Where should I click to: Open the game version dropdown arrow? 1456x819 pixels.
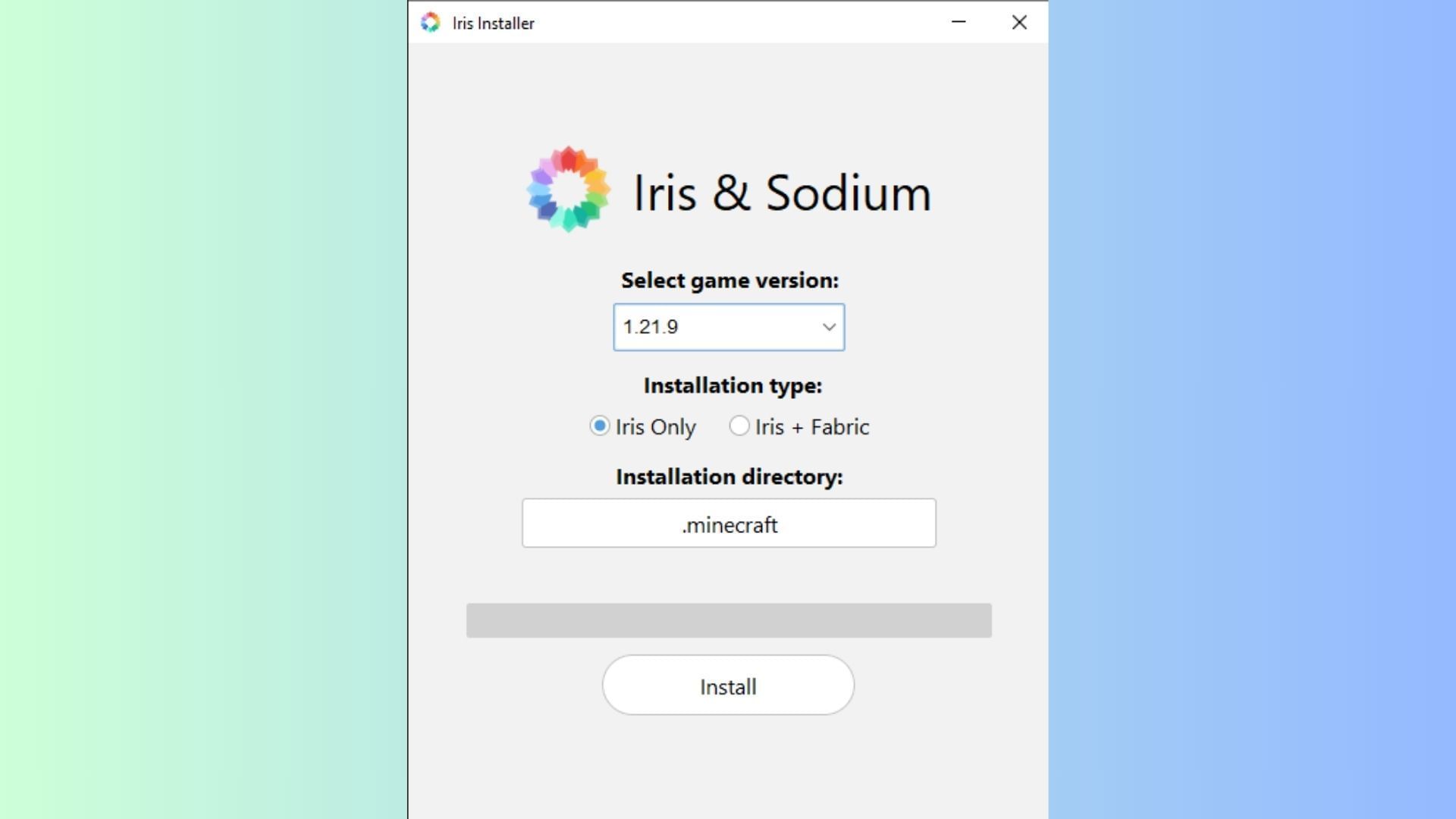point(829,327)
